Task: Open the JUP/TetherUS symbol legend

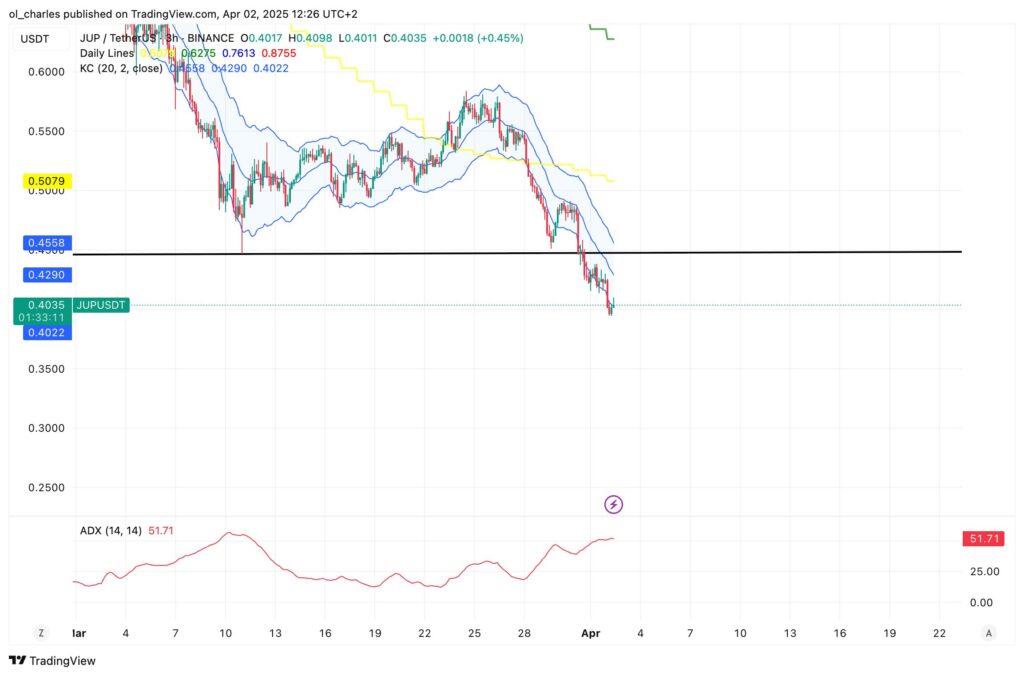Action: 118,37
